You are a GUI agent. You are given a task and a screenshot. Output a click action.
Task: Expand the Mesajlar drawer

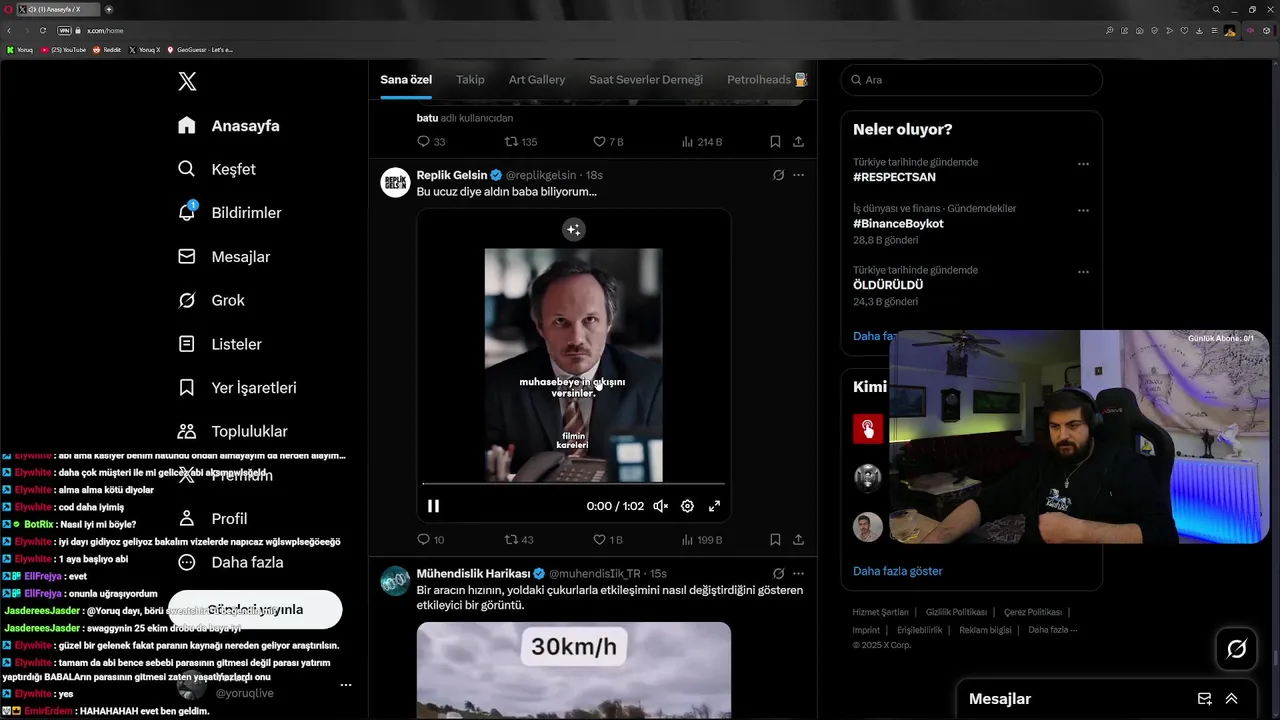(x=1231, y=699)
